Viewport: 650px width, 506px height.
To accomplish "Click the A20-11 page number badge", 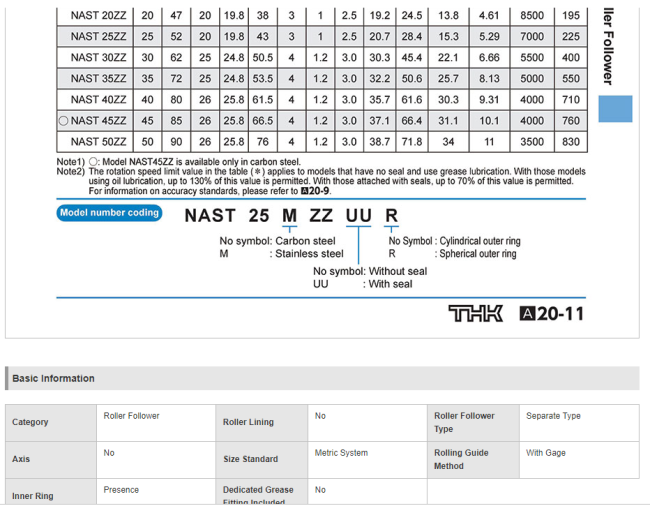I will (x=551, y=314).
